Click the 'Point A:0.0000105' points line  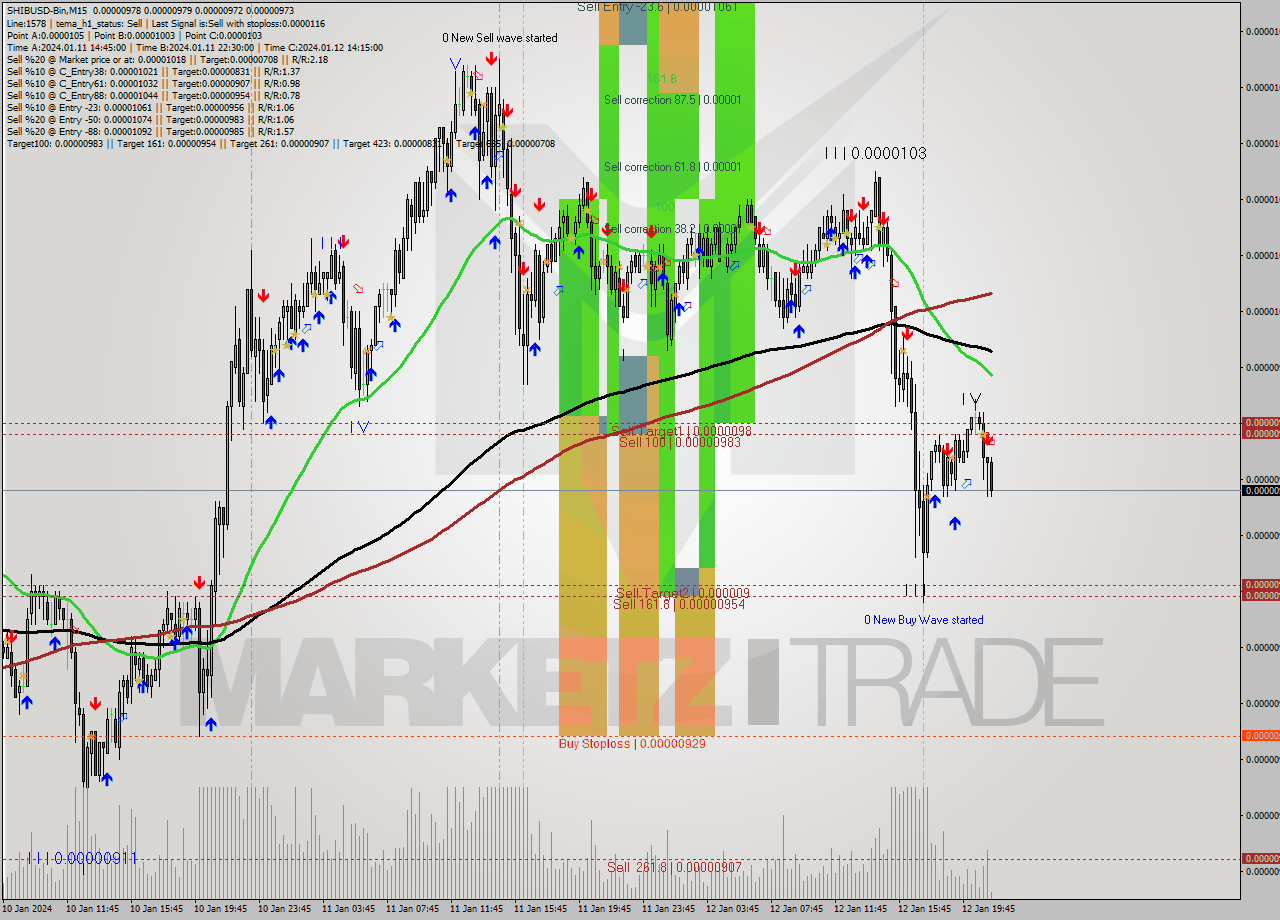click(x=134, y=35)
